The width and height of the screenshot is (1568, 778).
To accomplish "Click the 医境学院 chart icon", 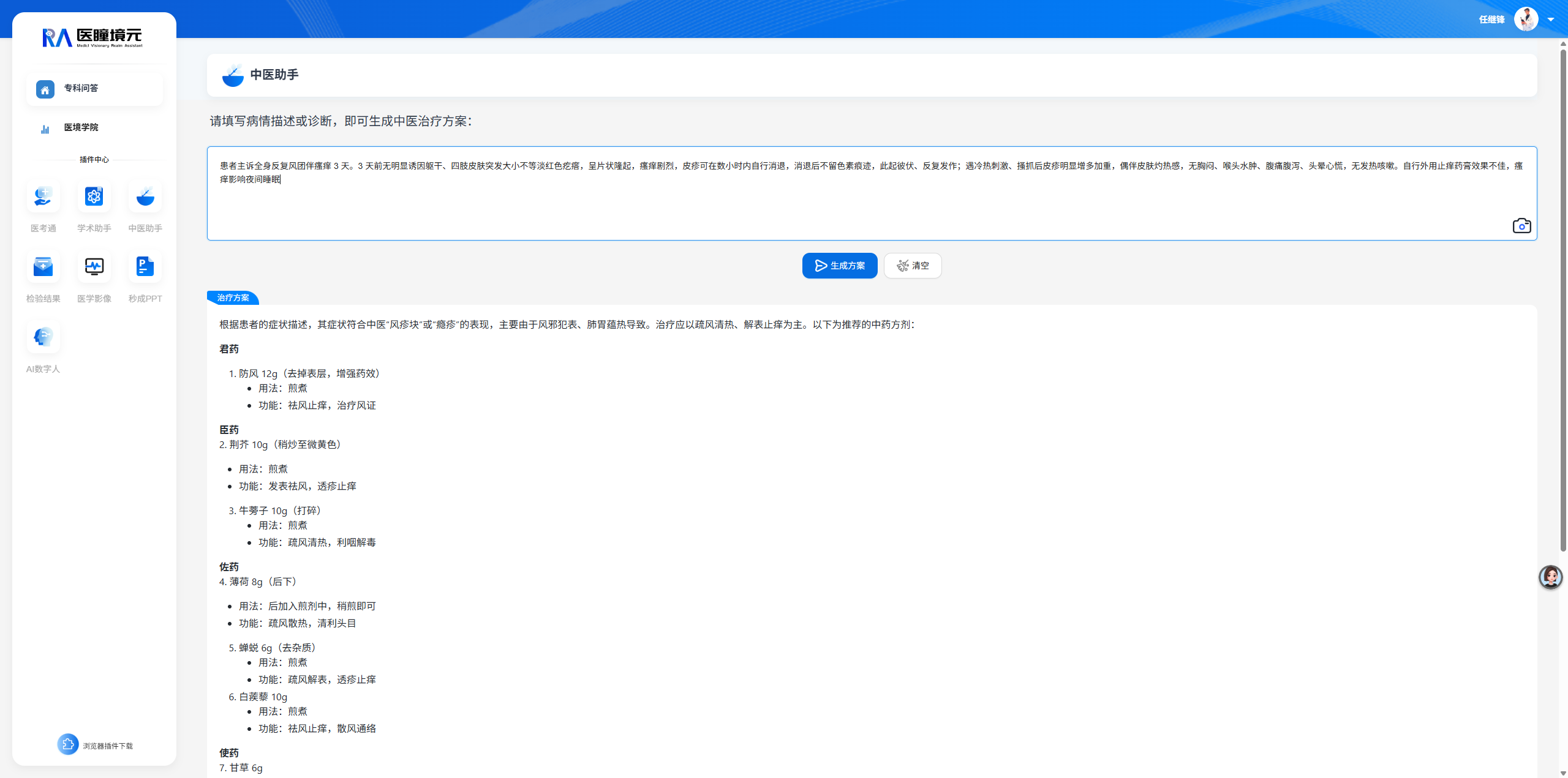I will click(45, 129).
